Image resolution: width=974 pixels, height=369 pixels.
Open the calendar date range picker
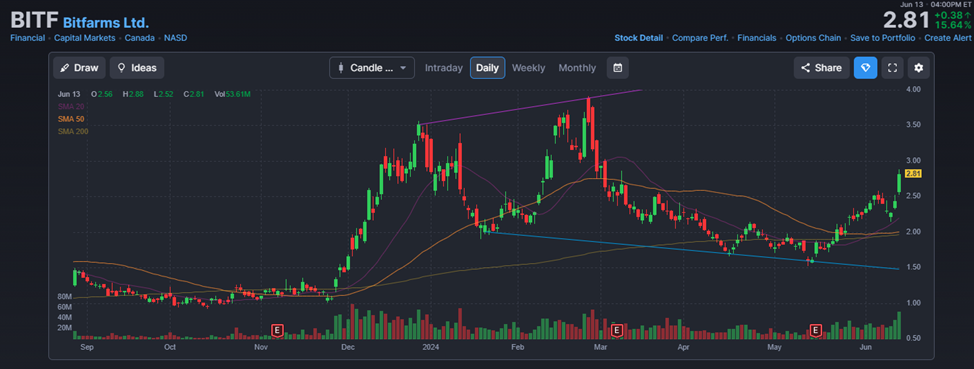[x=617, y=68]
